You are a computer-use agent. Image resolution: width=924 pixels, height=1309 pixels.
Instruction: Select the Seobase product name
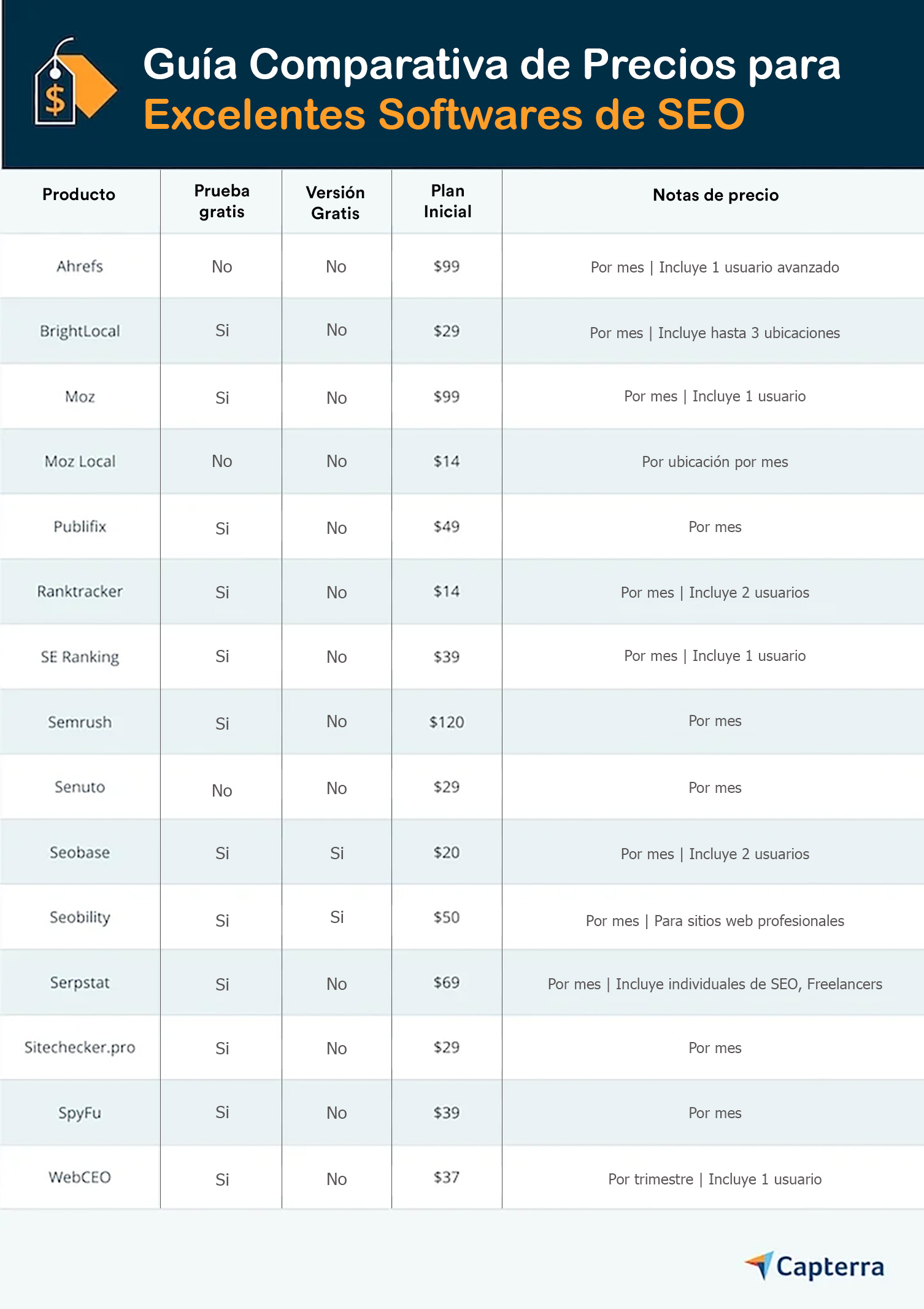(80, 853)
